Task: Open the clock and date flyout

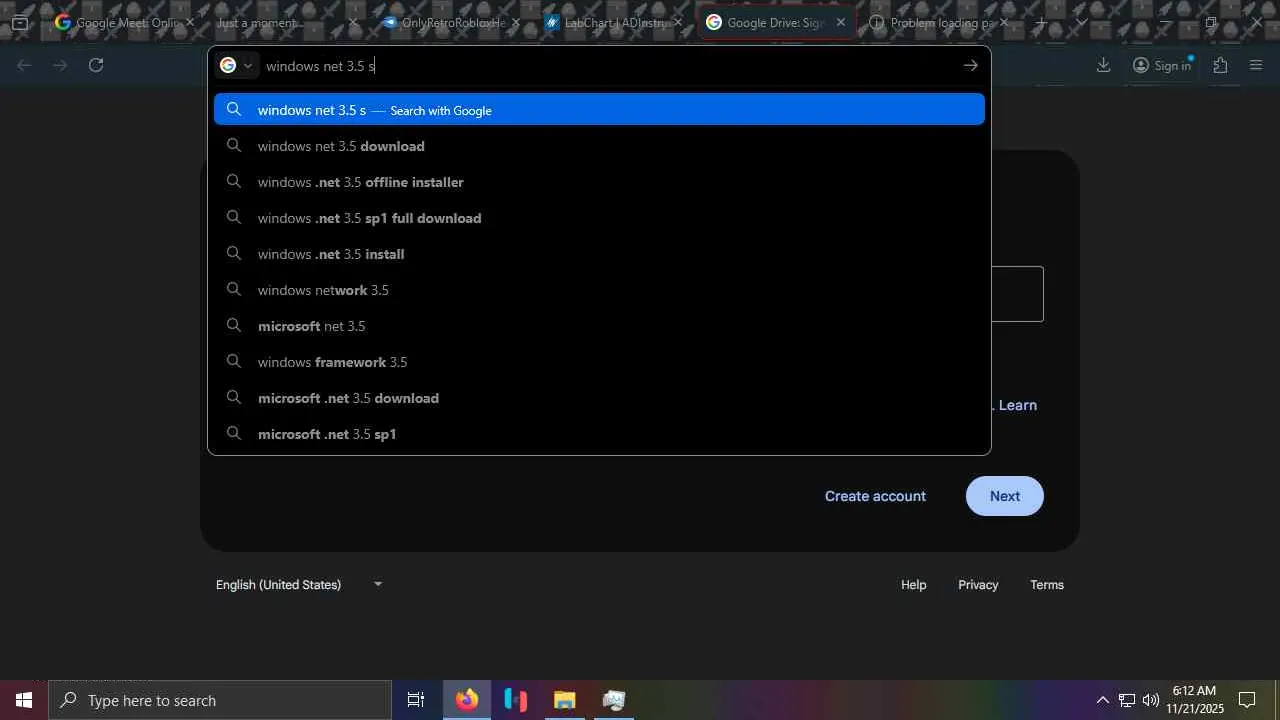Action: tap(1195, 700)
